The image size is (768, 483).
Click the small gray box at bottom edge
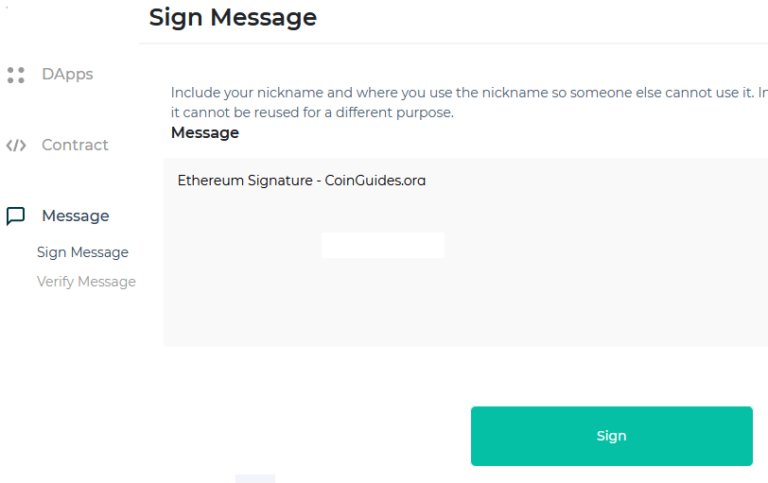tap(255, 479)
